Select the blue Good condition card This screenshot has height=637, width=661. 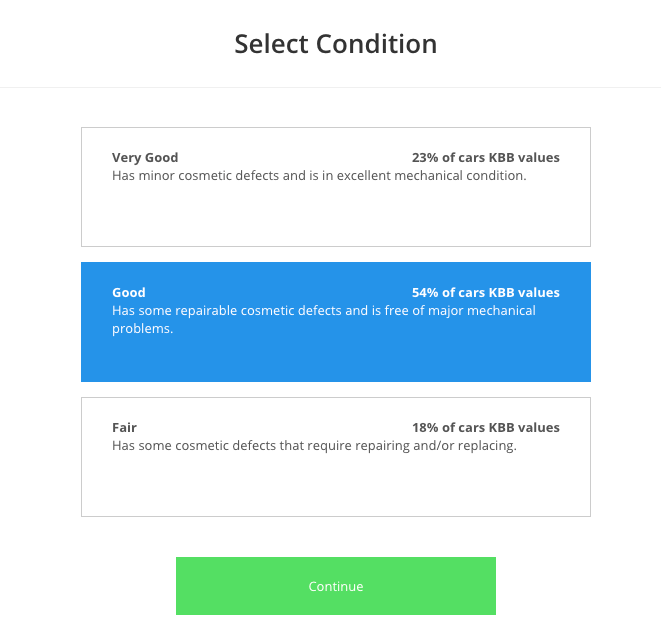[335, 321]
